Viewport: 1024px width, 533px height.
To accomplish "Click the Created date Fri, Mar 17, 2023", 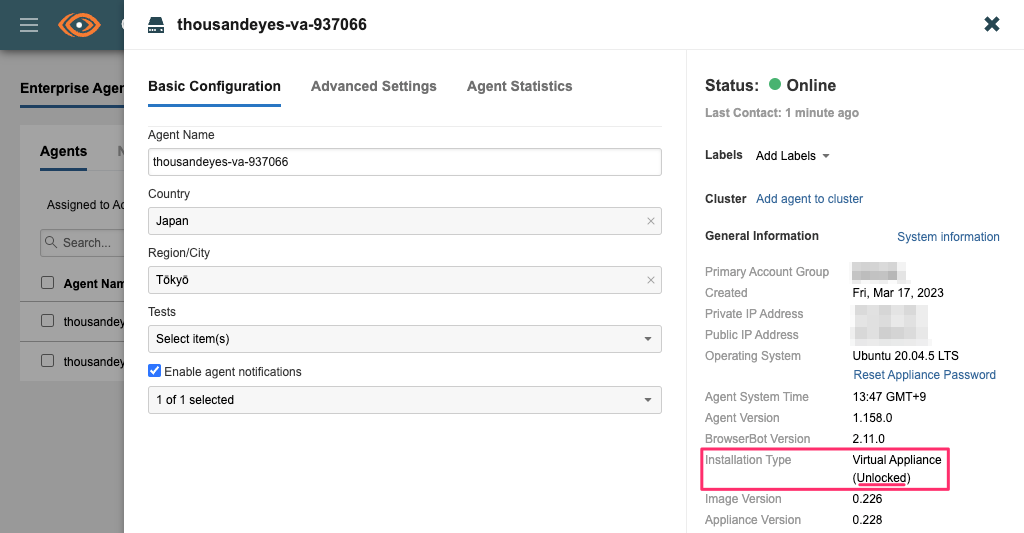I will [x=898, y=293].
